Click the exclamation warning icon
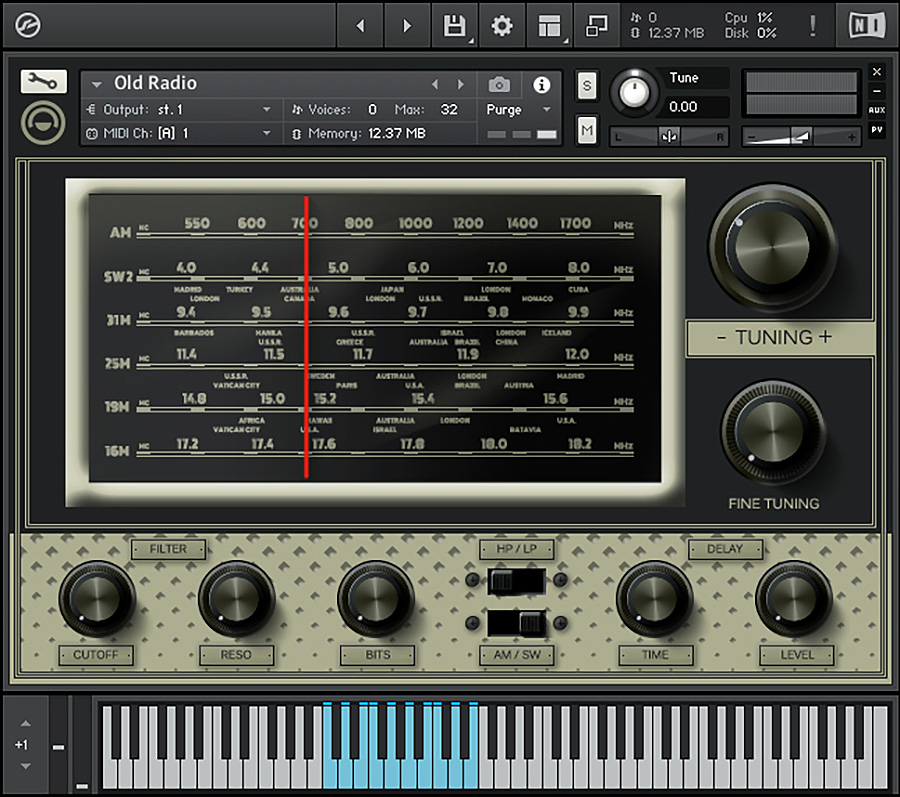This screenshot has height=797, width=900. click(812, 25)
